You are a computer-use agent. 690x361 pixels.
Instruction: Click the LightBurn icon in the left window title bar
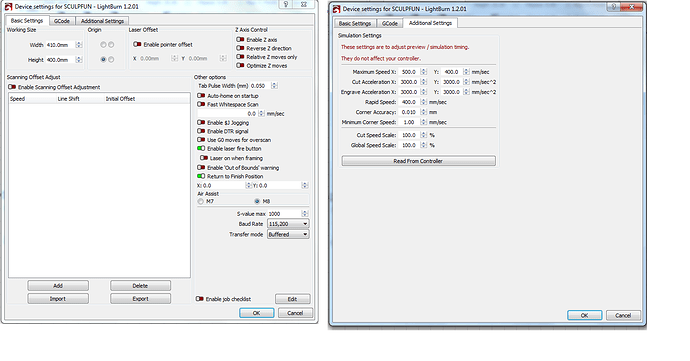point(8,6)
